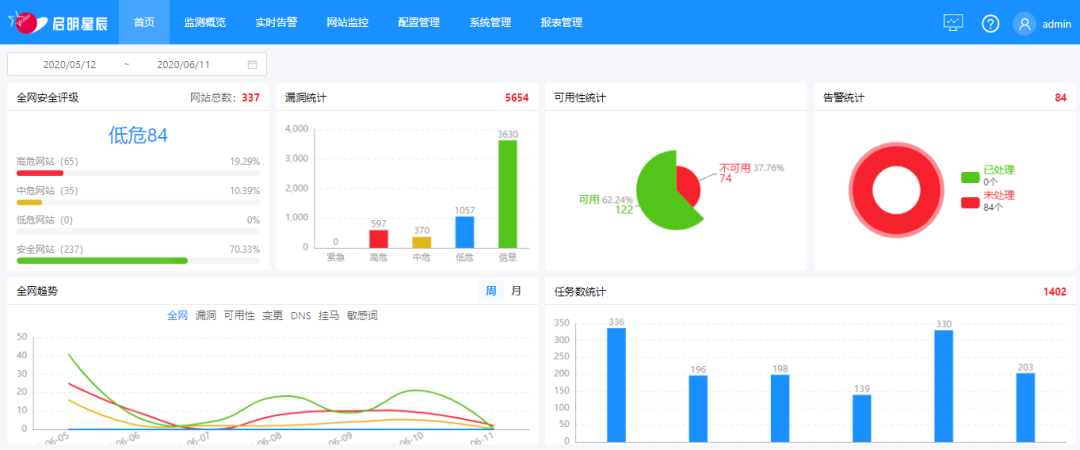Image resolution: width=1080 pixels, height=450 pixels.
Task: Open the 配置管理 menu
Action: point(418,22)
